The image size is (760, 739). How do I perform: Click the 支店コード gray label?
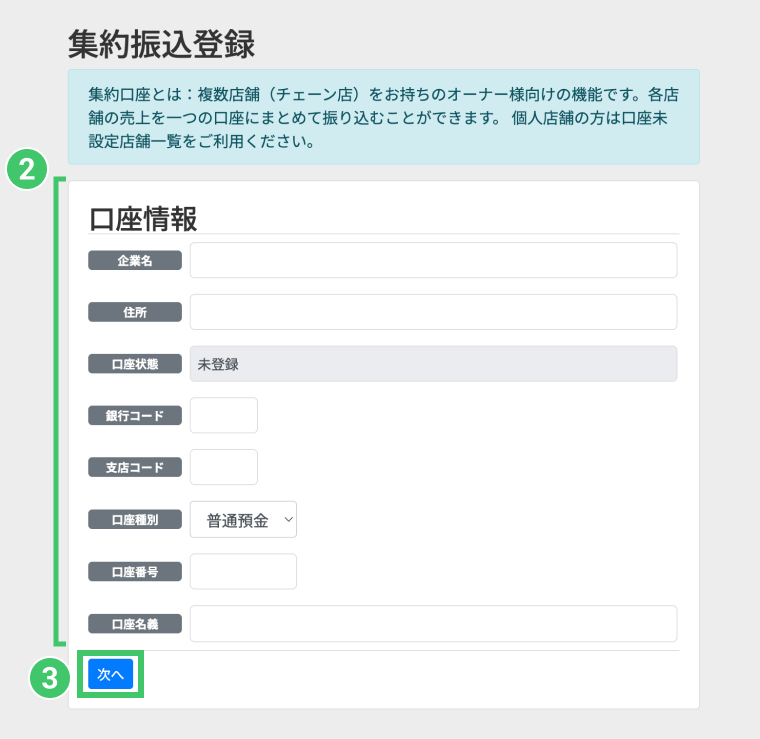(135, 467)
